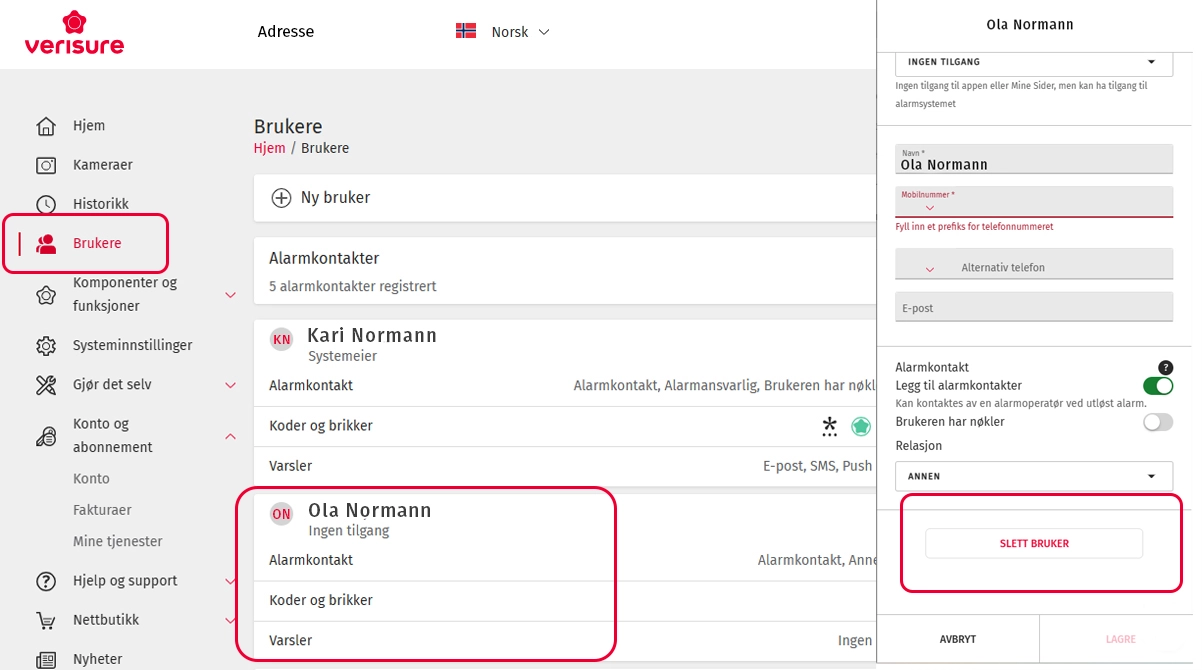Click the Avbryt button

tap(958, 639)
